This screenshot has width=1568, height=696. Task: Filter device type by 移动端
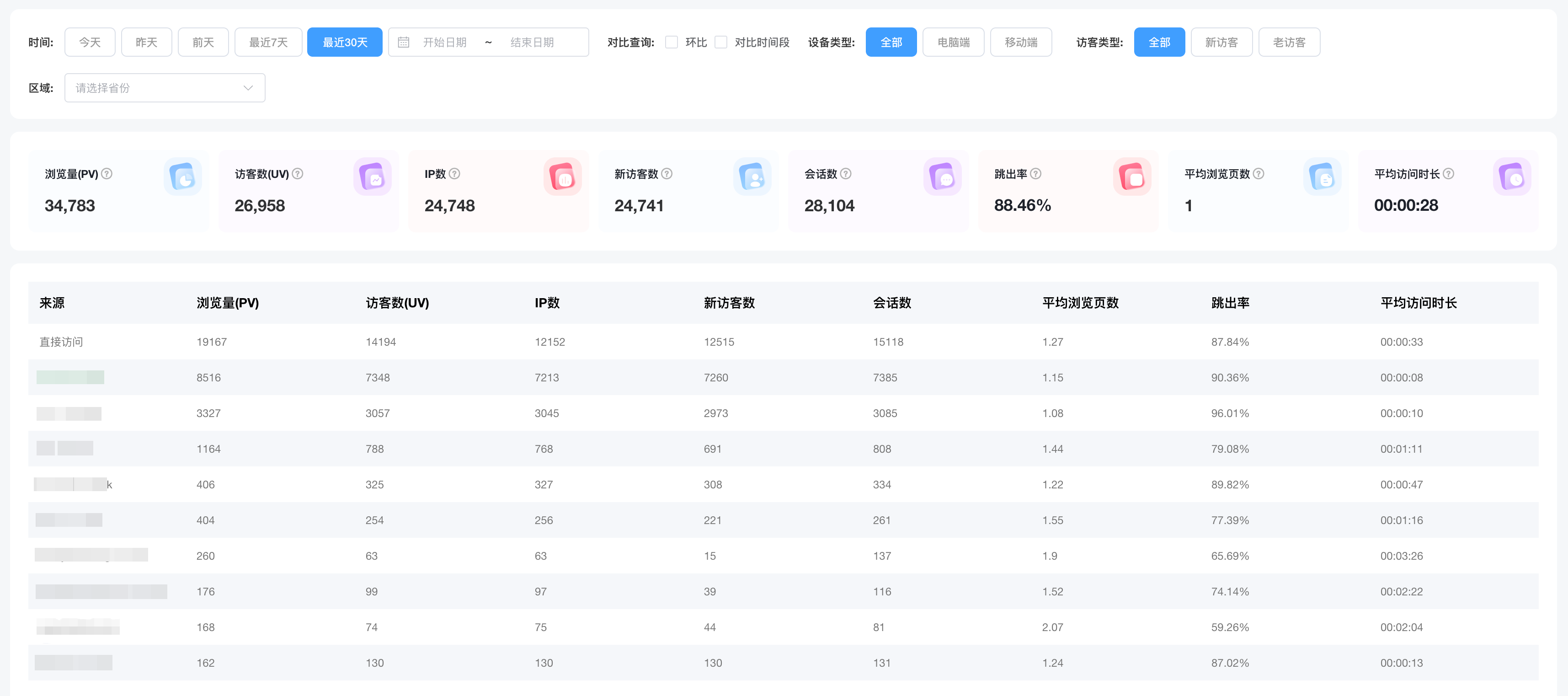[x=1021, y=42]
